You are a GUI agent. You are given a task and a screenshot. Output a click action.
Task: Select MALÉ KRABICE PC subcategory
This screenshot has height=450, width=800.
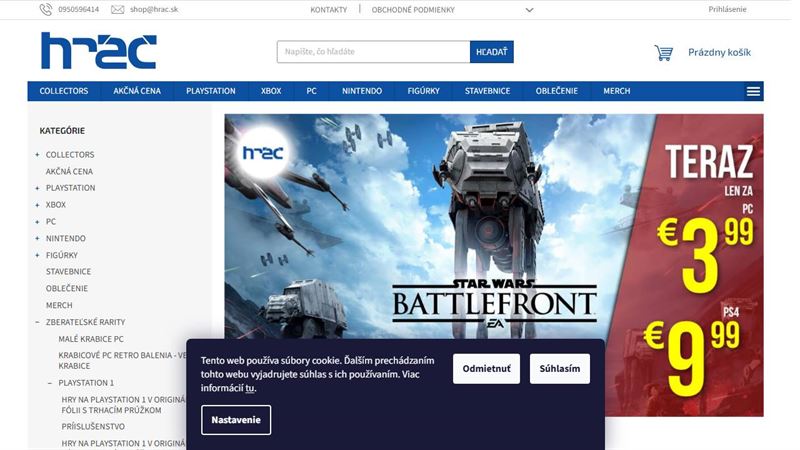[x=91, y=339]
